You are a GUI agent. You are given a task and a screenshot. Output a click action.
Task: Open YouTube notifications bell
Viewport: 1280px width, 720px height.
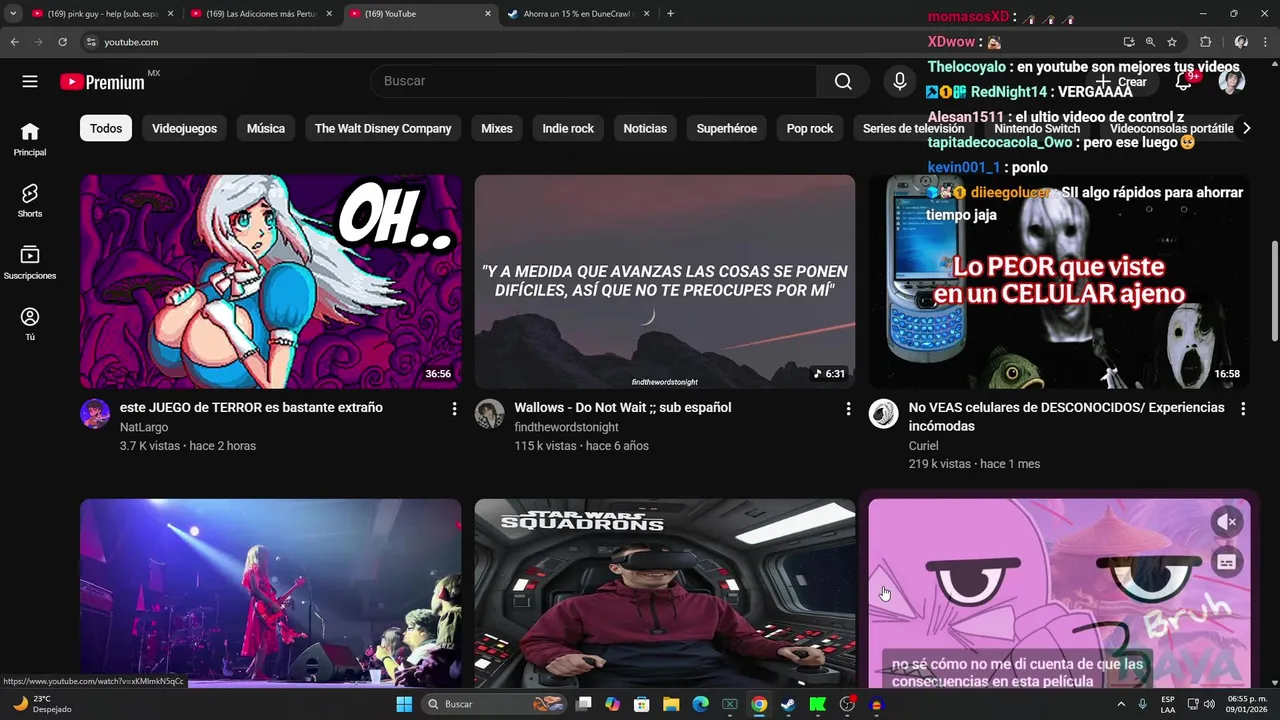coord(1184,82)
